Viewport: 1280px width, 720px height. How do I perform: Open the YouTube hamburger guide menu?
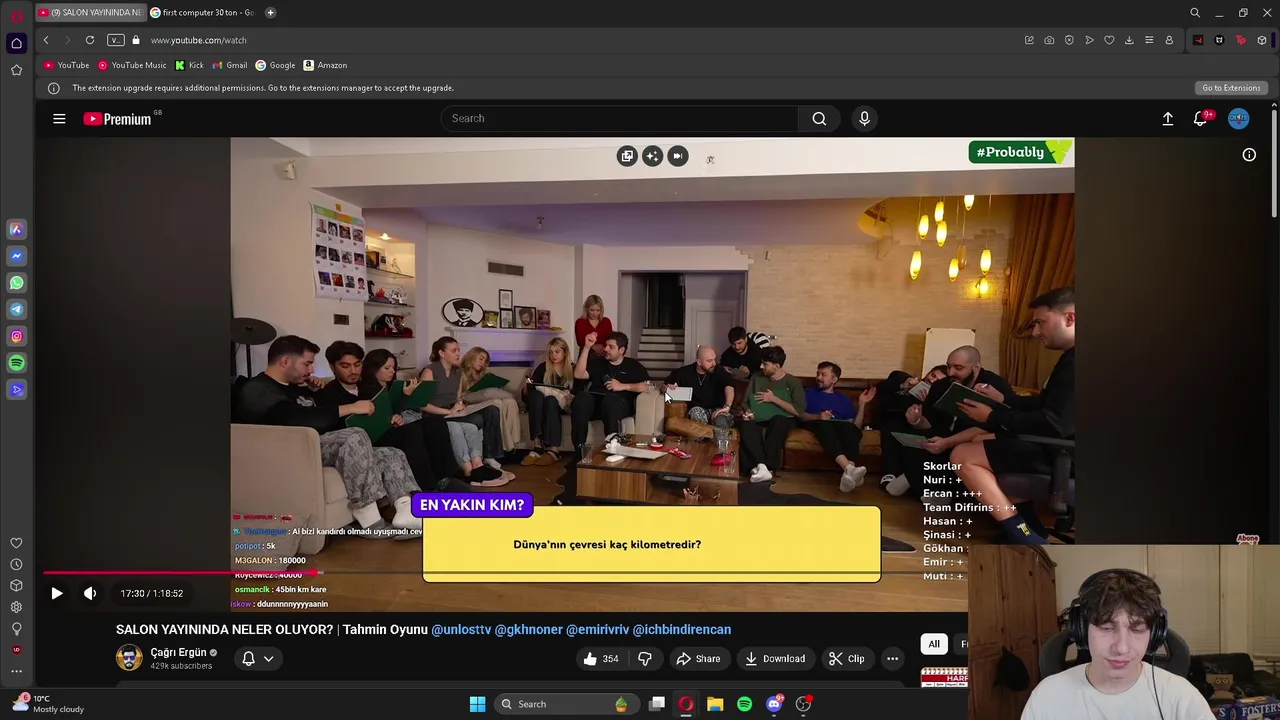pyautogui.click(x=59, y=118)
